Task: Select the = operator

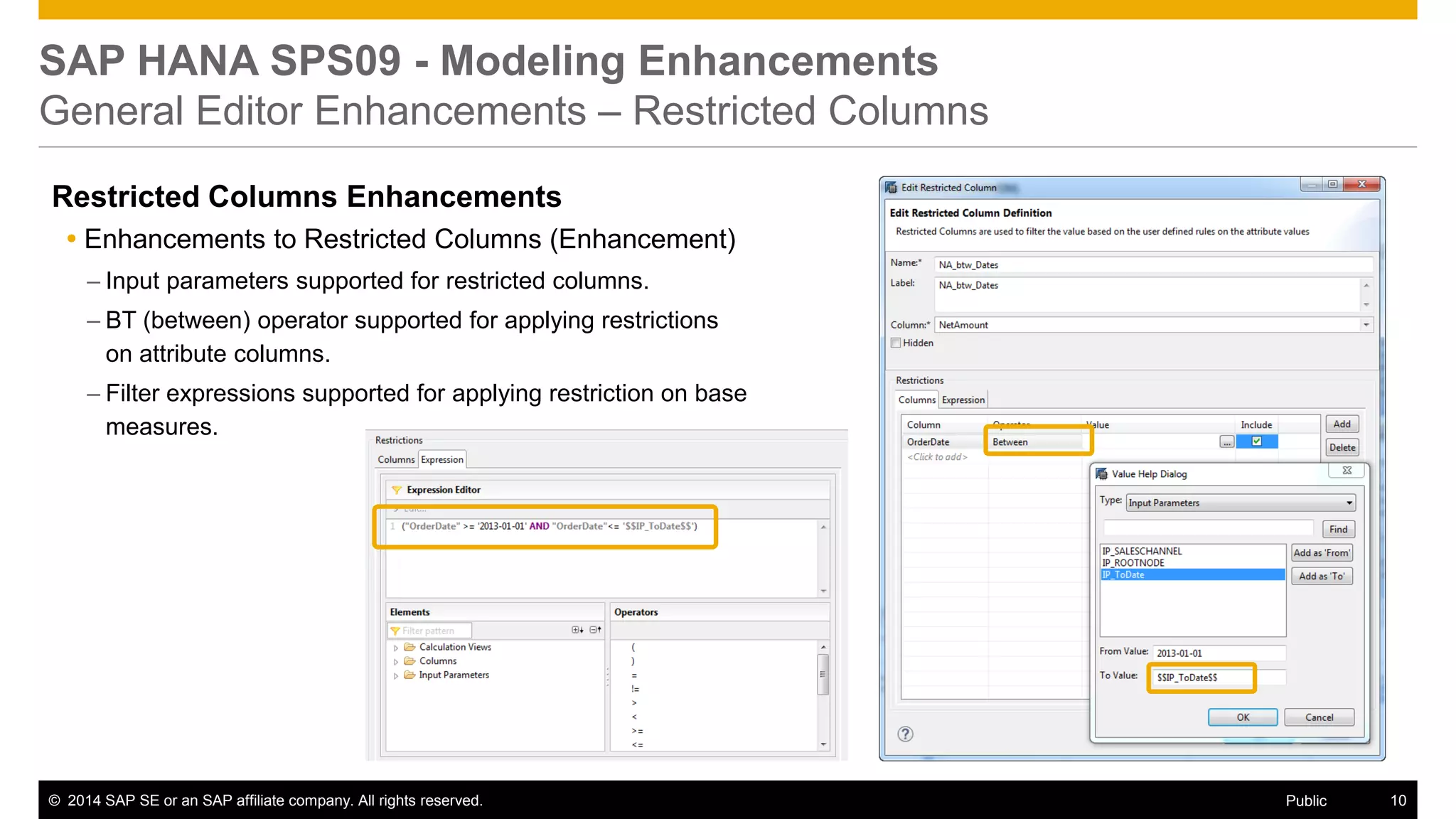Action: click(634, 675)
